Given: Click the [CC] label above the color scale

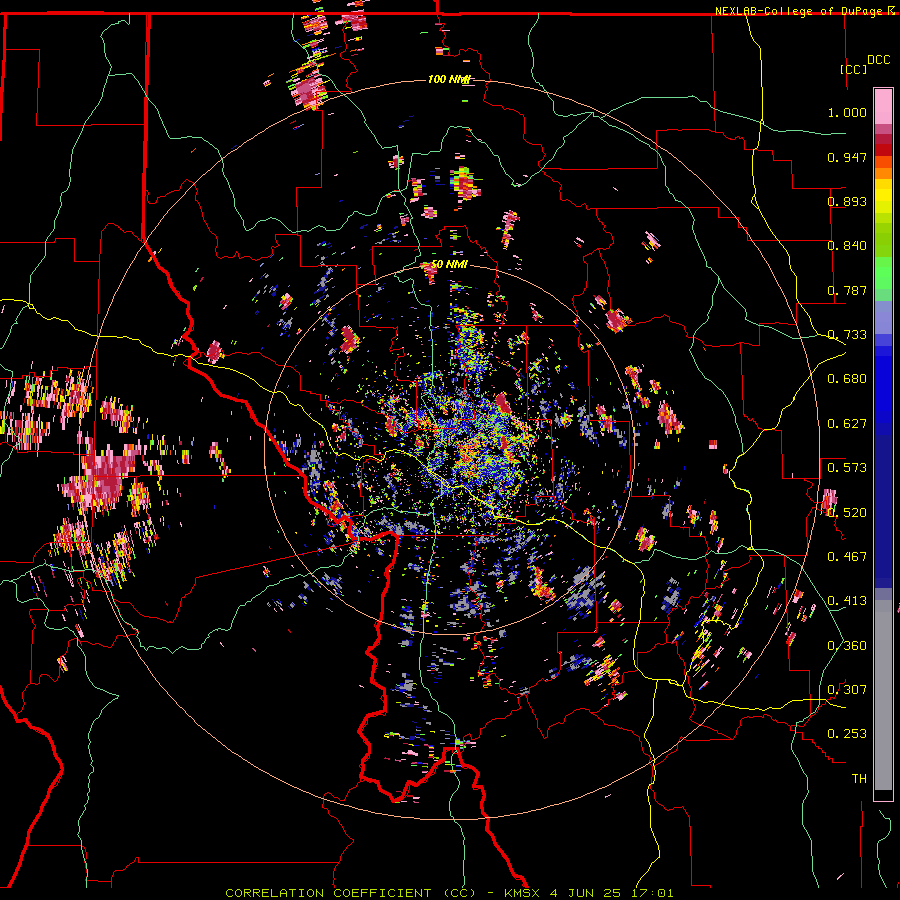Looking at the screenshot, I should (x=854, y=69).
